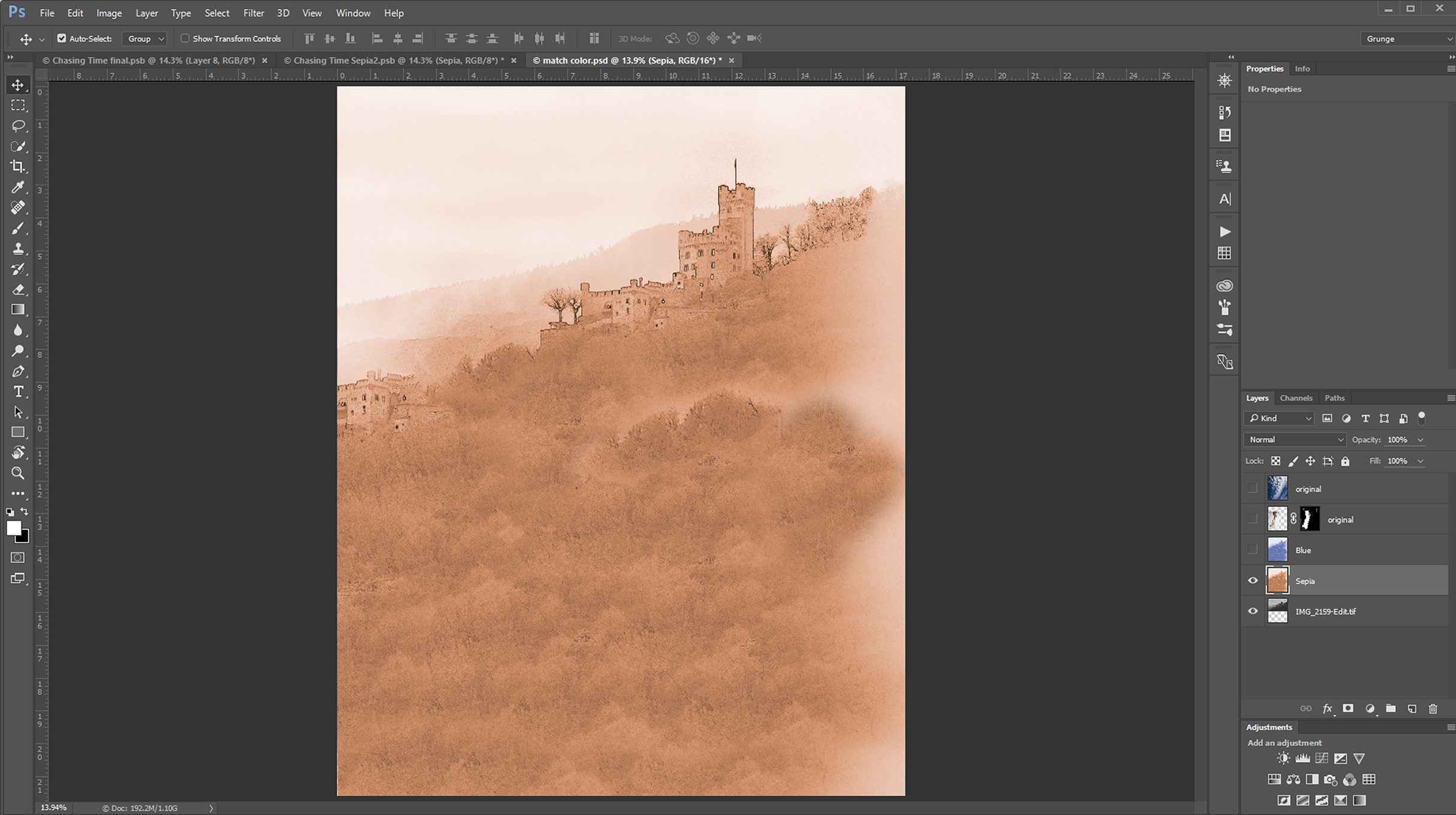Show the Blue layer

(x=1253, y=550)
